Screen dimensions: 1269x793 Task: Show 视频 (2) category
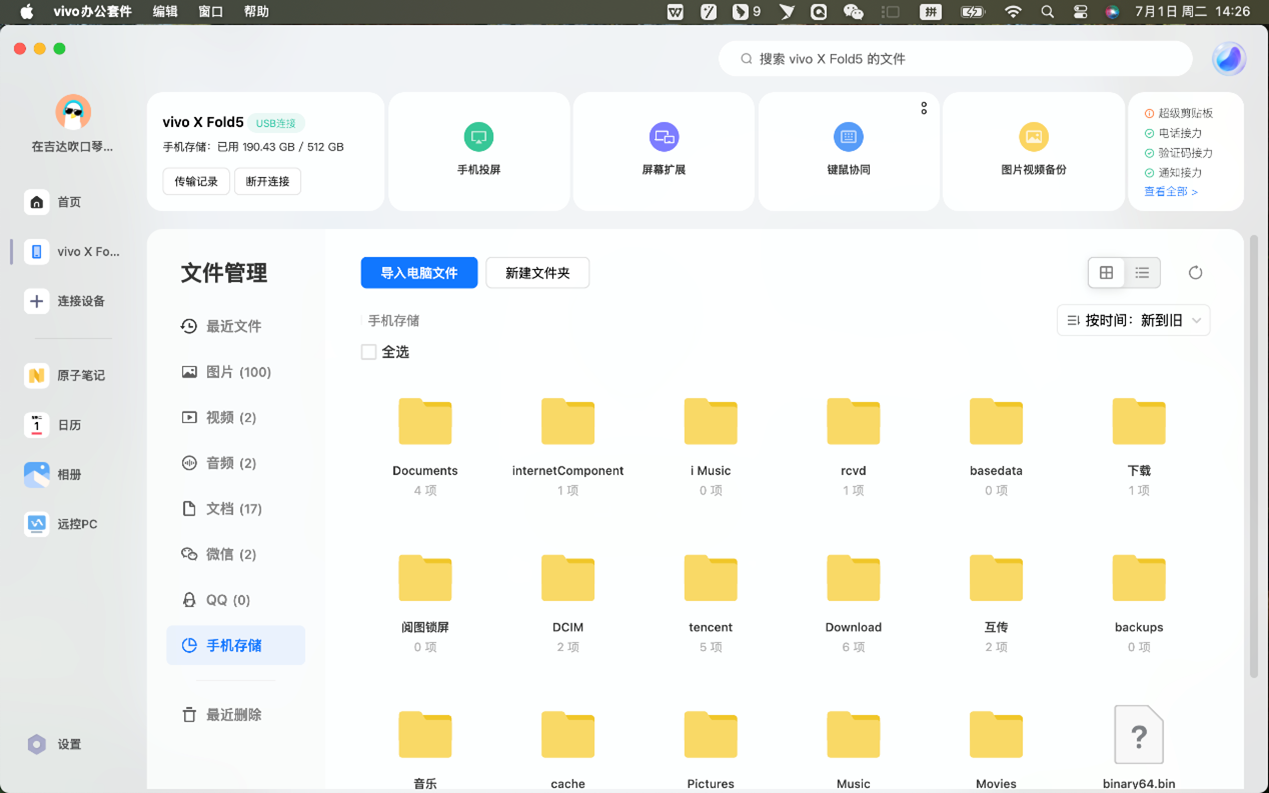click(235, 418)
